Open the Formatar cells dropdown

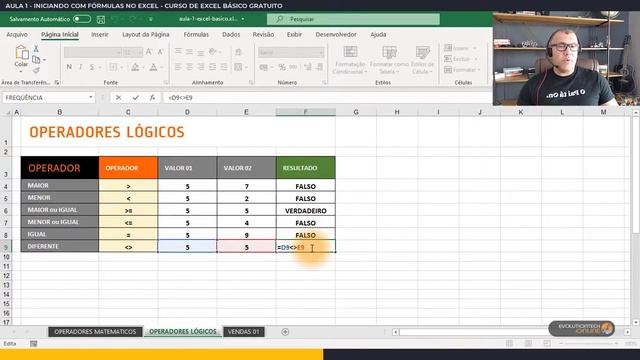click(x=462, y=70)
